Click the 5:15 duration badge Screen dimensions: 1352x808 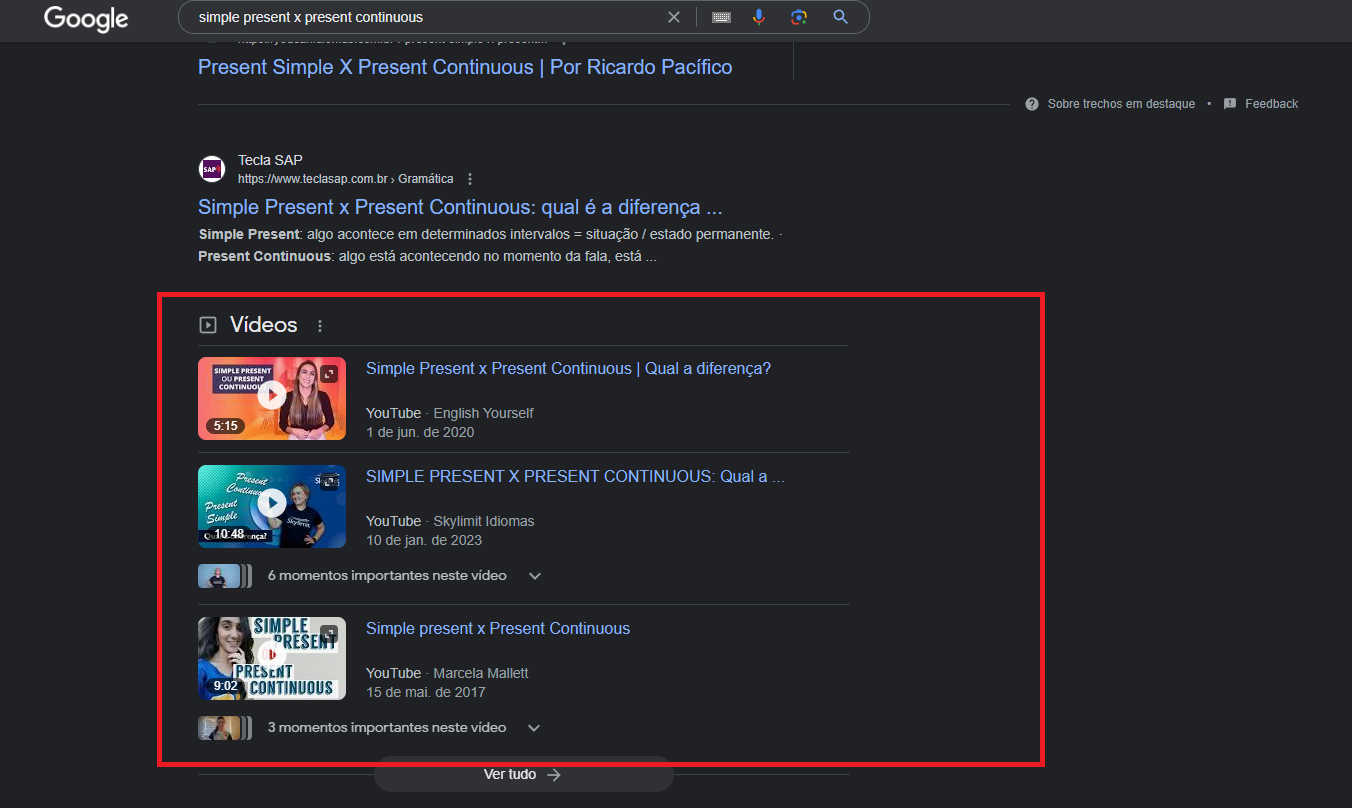coord(225,426)
